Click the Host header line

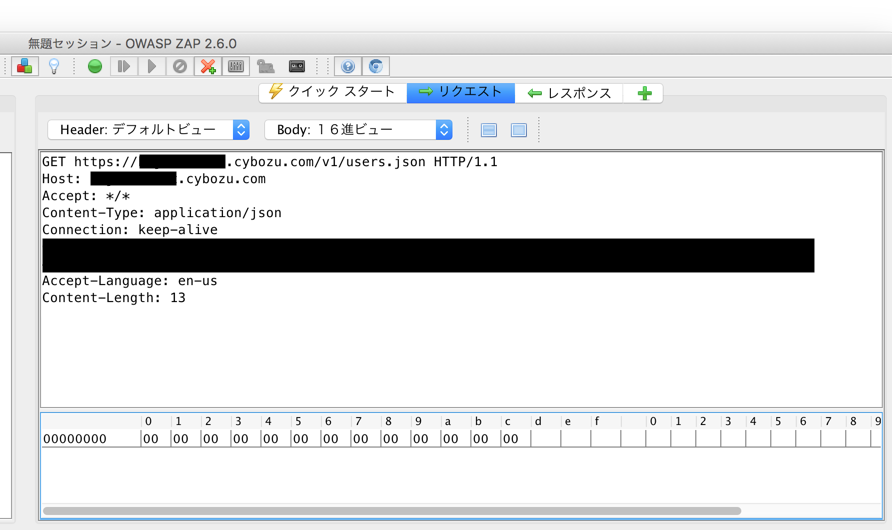coord(154,179)
